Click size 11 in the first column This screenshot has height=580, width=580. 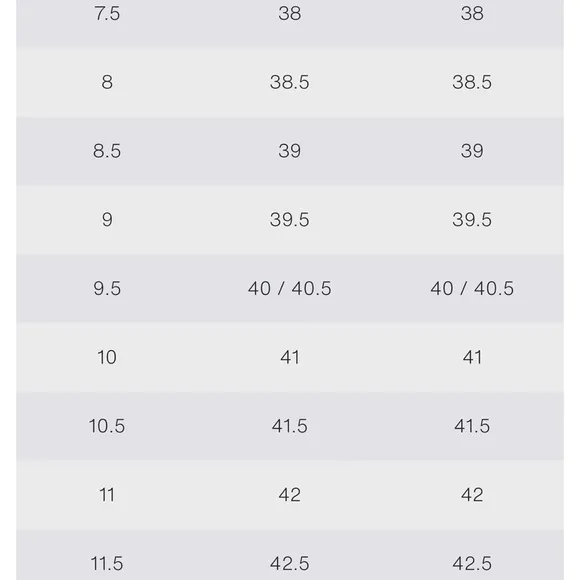[x=107, y=495]
